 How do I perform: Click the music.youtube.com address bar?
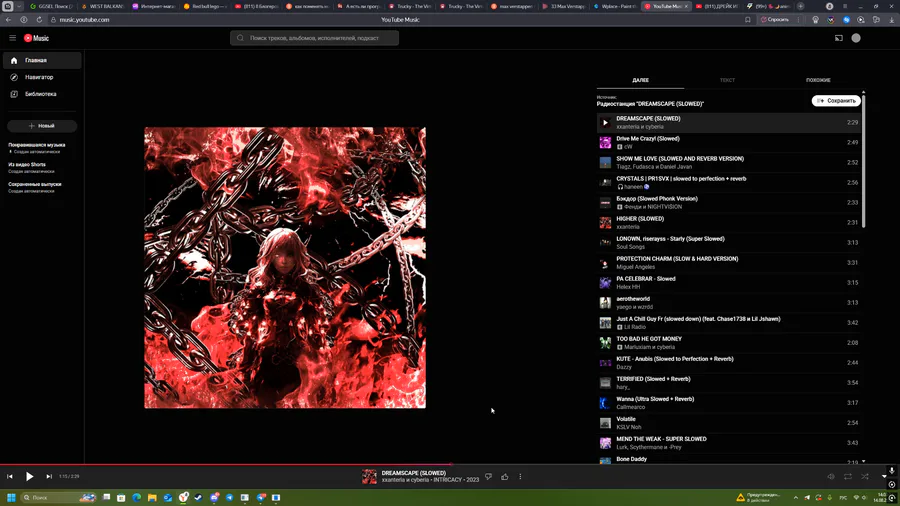coord(84,20)
